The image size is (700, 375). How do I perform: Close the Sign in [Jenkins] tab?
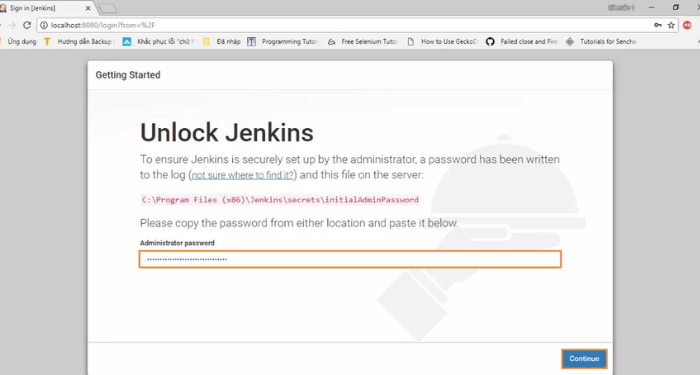tap(88, 8)
